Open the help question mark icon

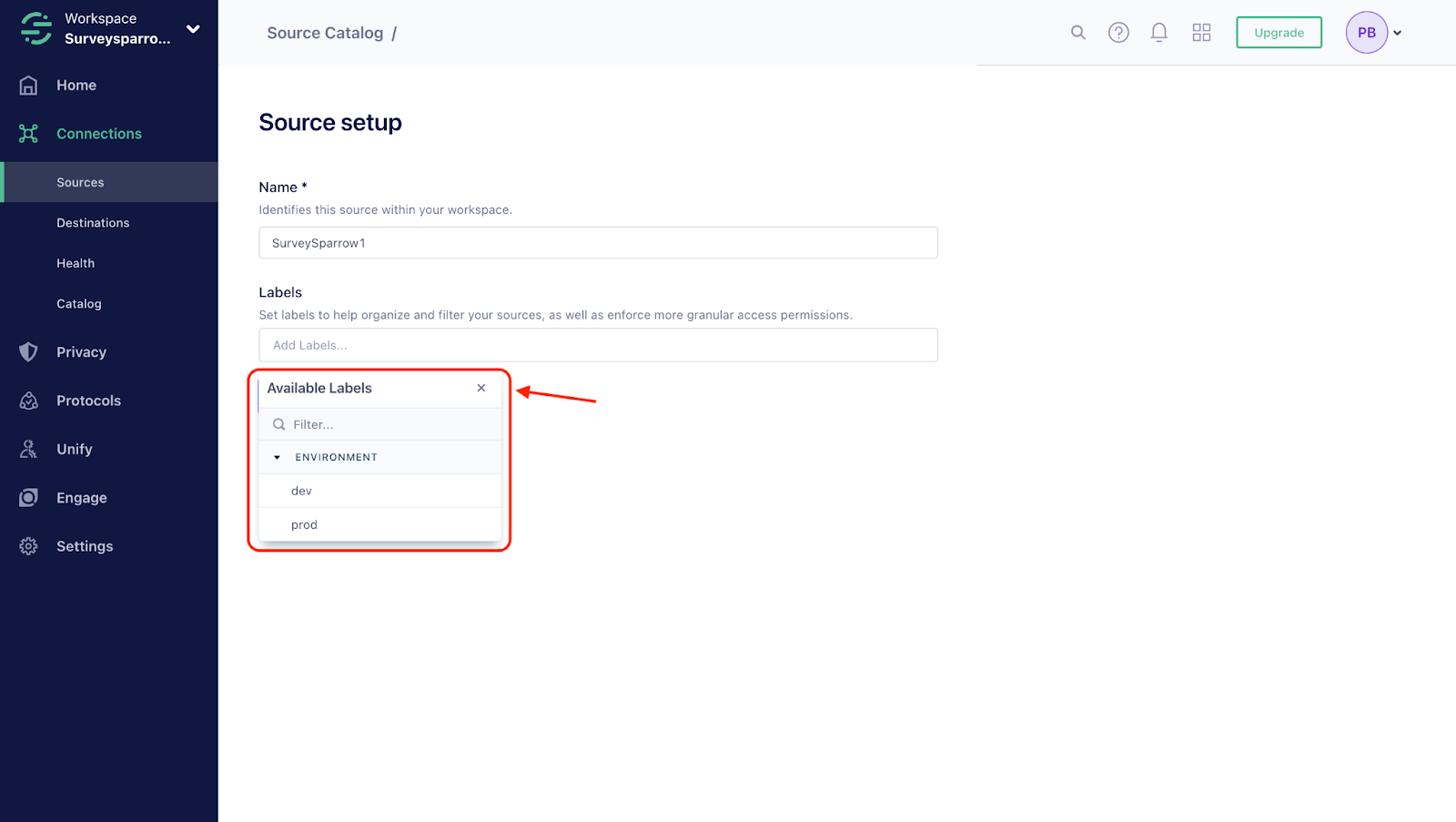1118,33
